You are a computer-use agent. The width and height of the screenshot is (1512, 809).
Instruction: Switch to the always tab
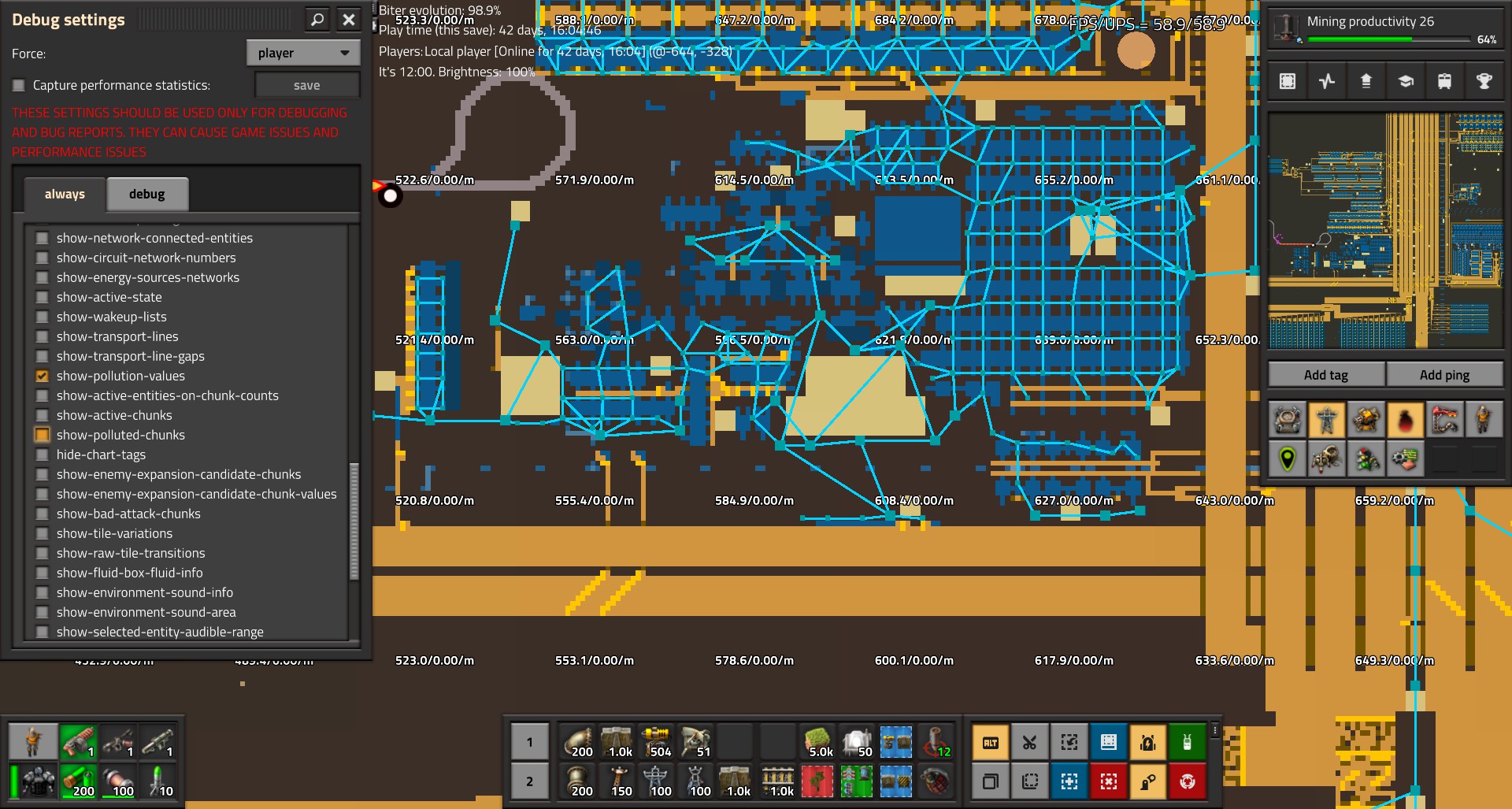[x=65, y=194]
